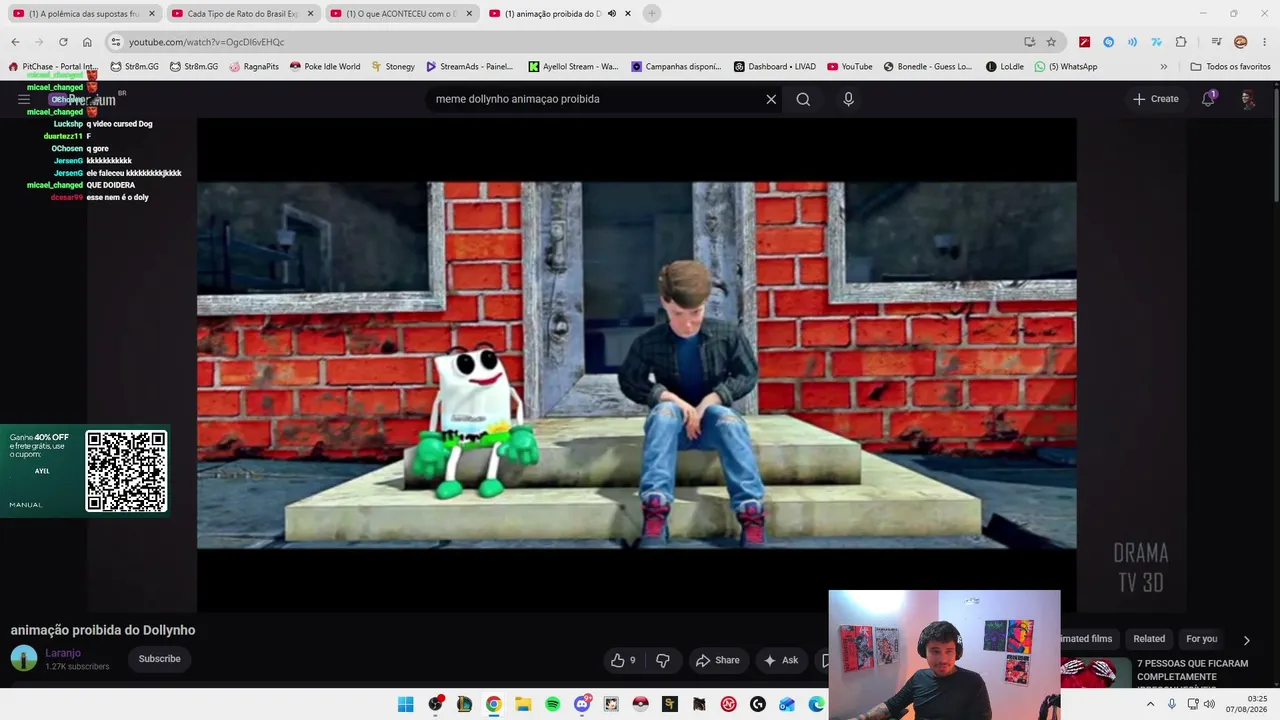The image size is (1280, 720).
Task: Open the Windows Start menu
Action: pos(405,705)
